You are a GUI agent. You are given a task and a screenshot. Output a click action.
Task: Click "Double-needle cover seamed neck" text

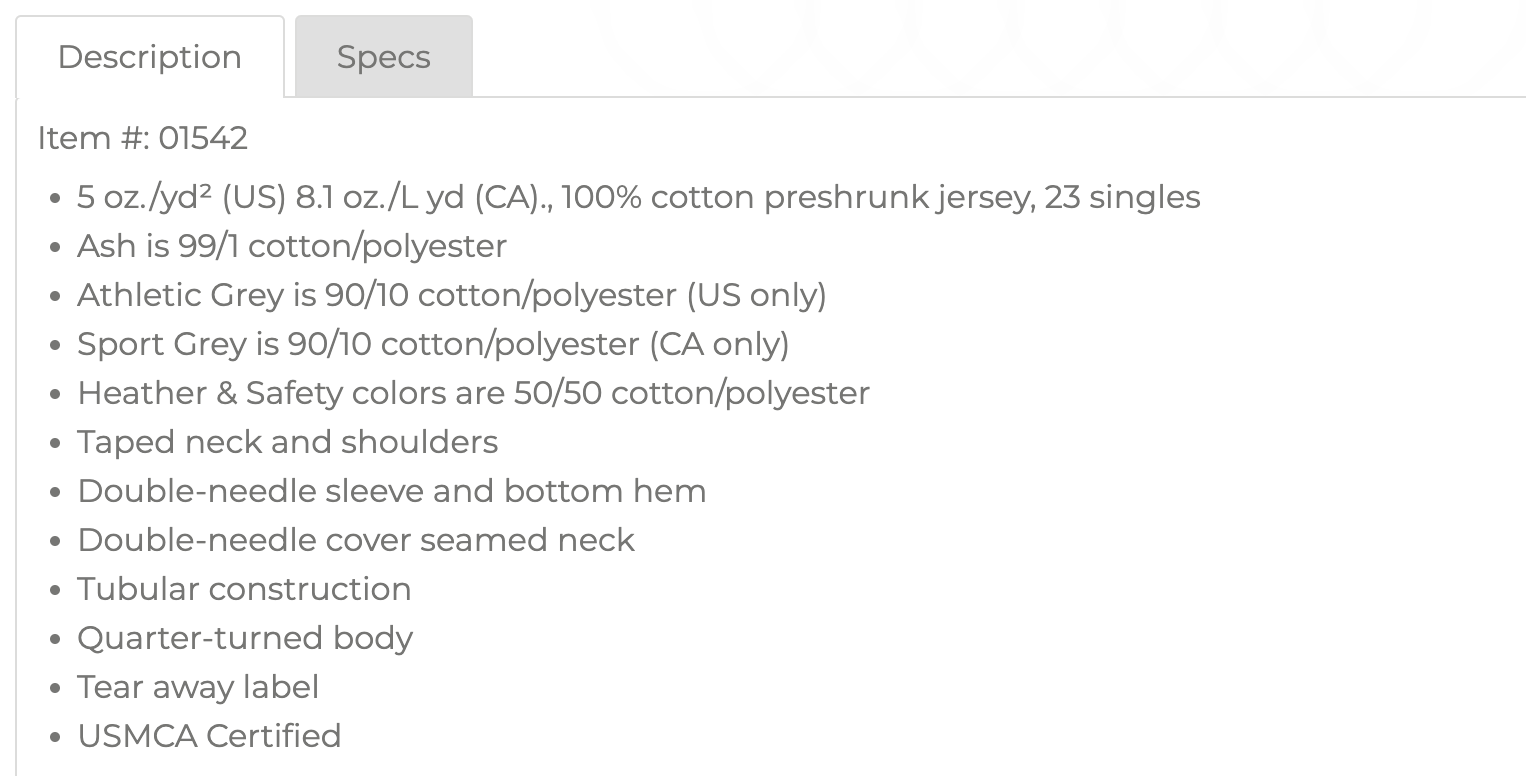click(x=355, y=540)
